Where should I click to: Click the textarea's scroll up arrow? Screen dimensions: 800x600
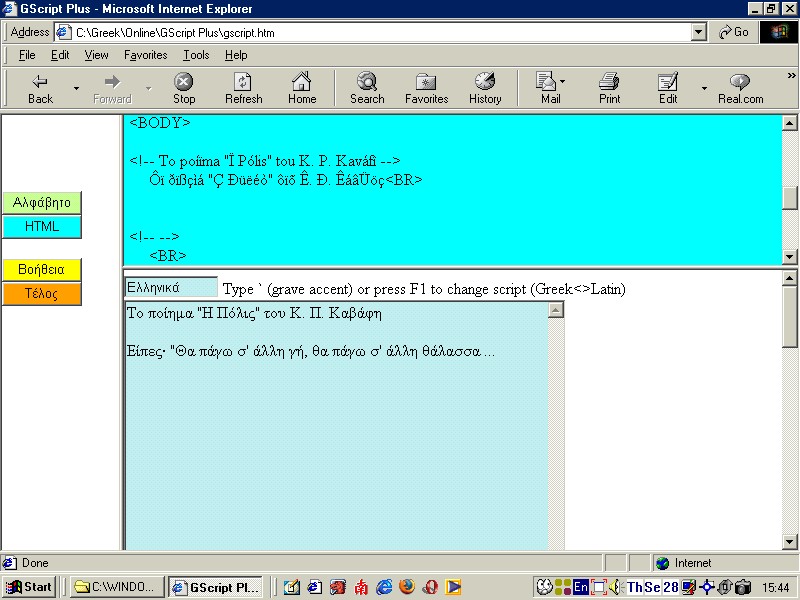coord(556,310)
